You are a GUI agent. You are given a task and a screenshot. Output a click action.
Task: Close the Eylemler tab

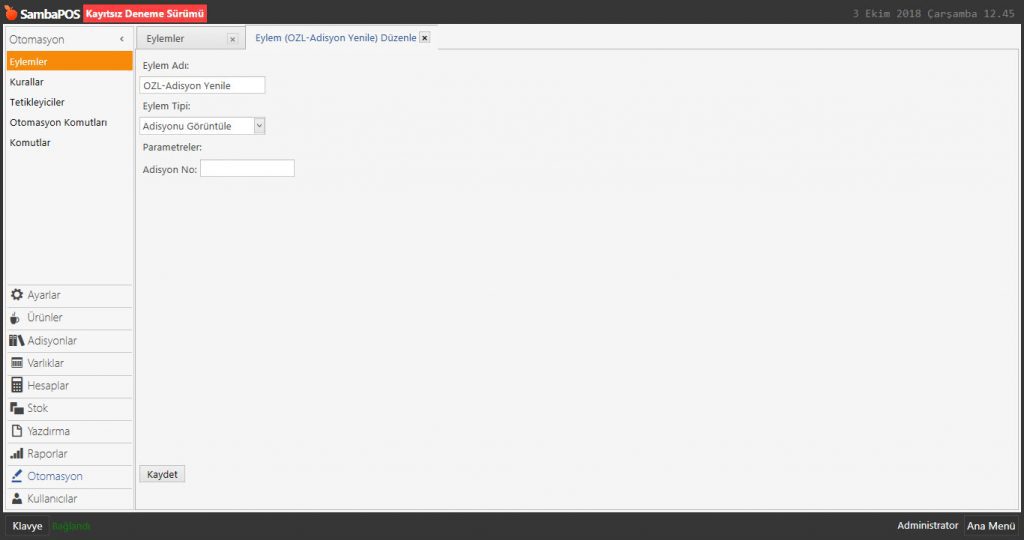click(232, 39)
